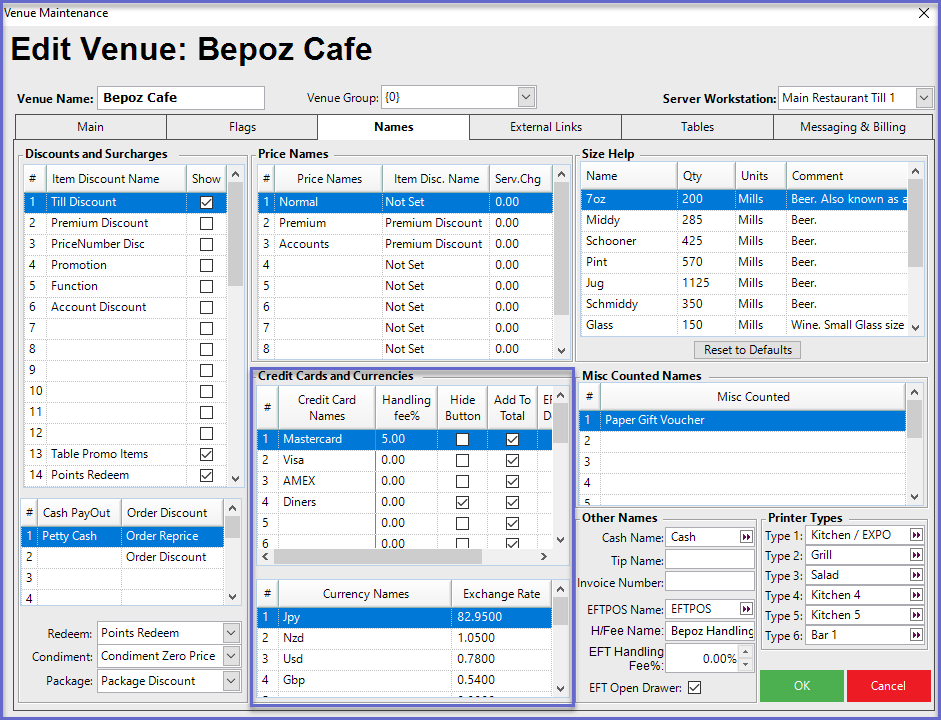Image resolution: width=941 pixels, height=720 pixels.
Task: Click the green OK button
Action: 801,686
